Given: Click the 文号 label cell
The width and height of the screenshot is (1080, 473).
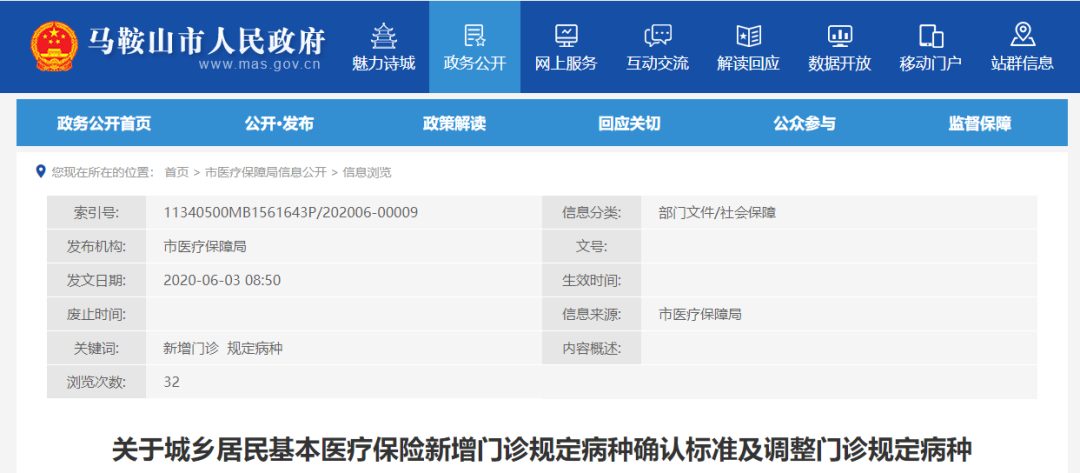Looking at the screenshot, I should pyautogui.click(x=592, y=246).
